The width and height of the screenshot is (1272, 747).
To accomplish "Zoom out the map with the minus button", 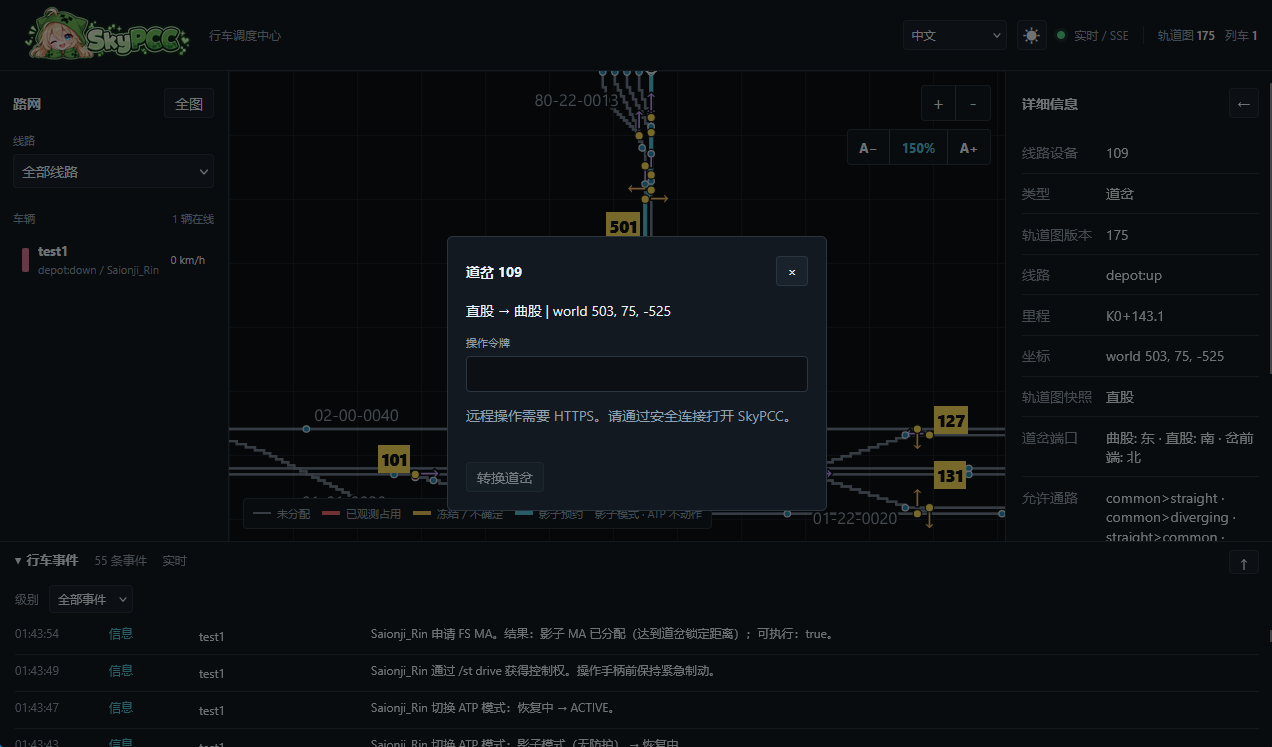I will click(x=973, y=104).
